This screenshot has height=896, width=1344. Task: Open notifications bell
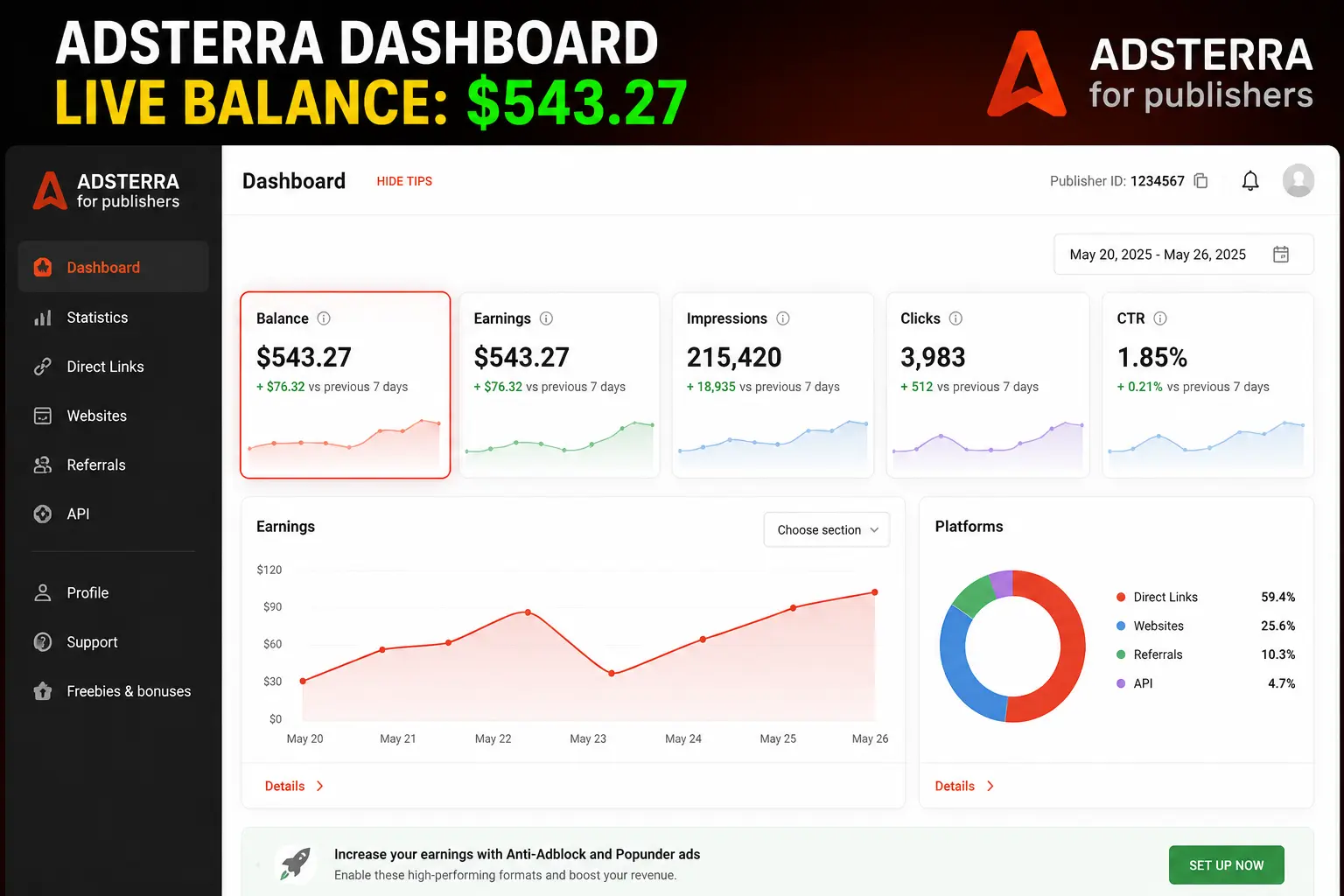1250,181
